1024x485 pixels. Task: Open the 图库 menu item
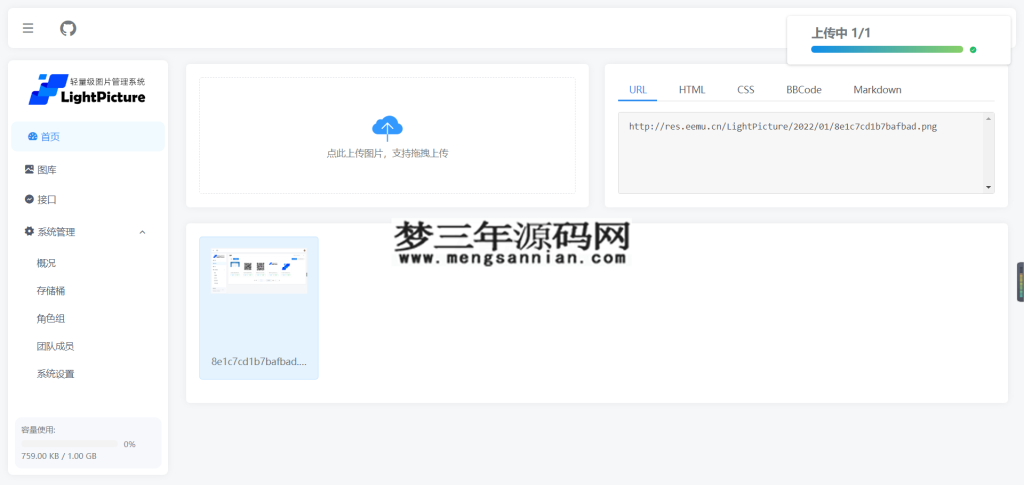coord(88,170)
